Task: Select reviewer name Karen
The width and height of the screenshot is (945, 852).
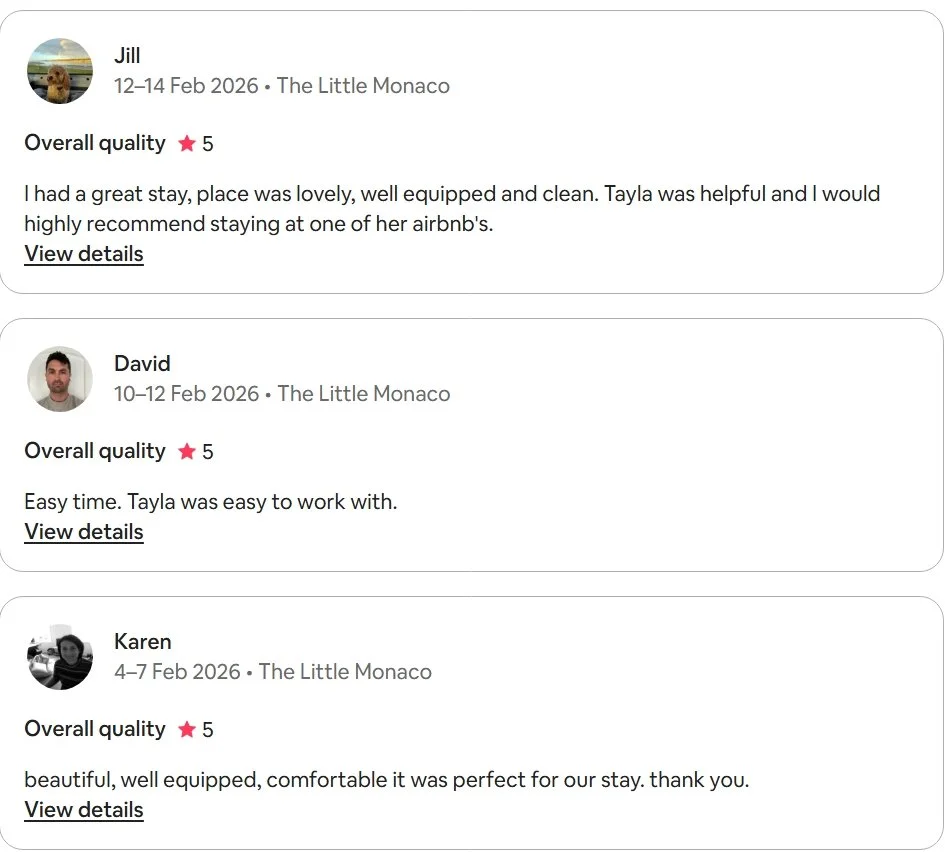Action: (x=143, y=641)
